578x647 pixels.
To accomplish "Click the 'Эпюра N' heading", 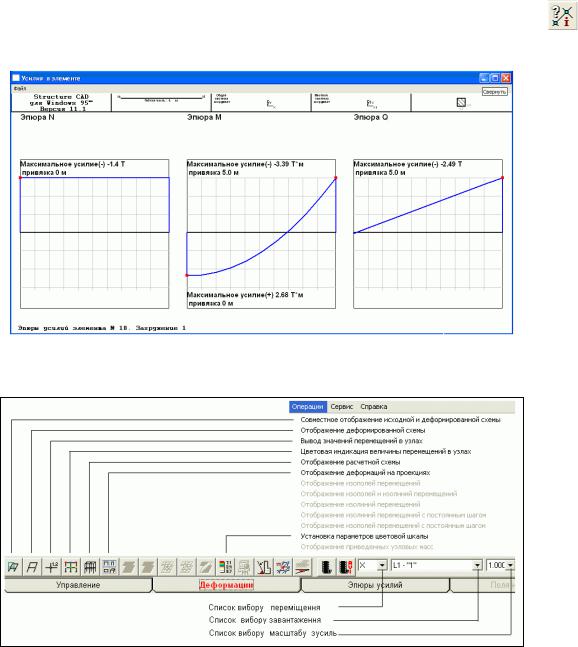I will [37, 118].
